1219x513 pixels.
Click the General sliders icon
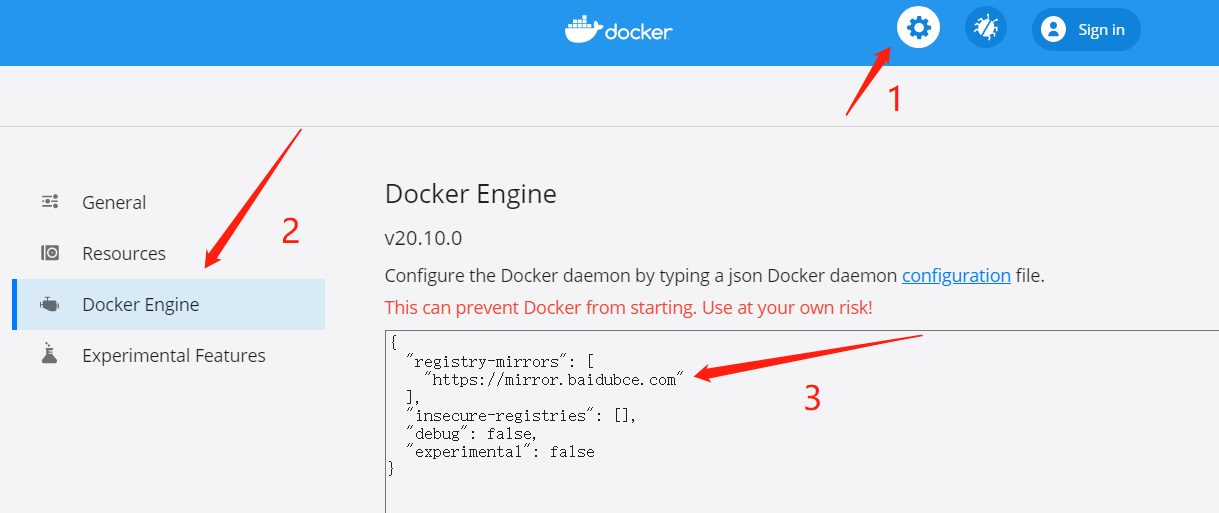pos(50,202)
